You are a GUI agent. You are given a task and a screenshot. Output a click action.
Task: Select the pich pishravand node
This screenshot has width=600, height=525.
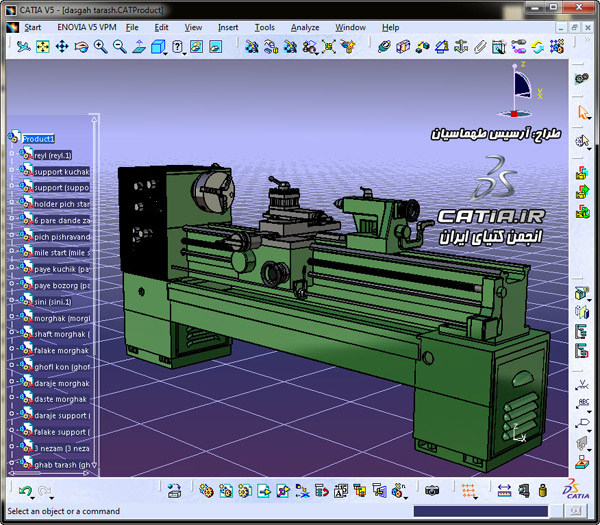click(x=62, y=237)
